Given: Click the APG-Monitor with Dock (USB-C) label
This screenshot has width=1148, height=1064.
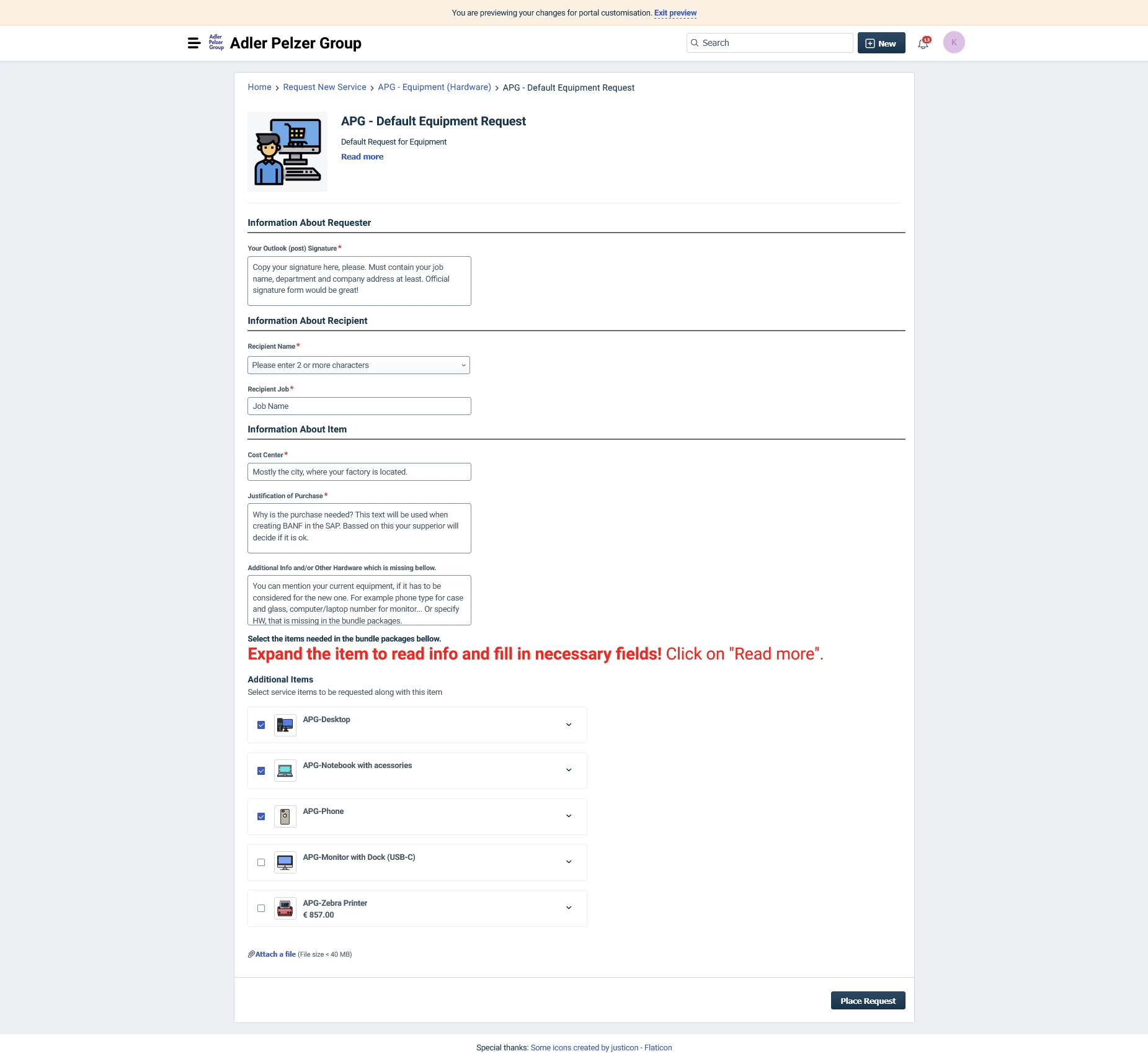Looking at the screenshot, I should (358, 857).
